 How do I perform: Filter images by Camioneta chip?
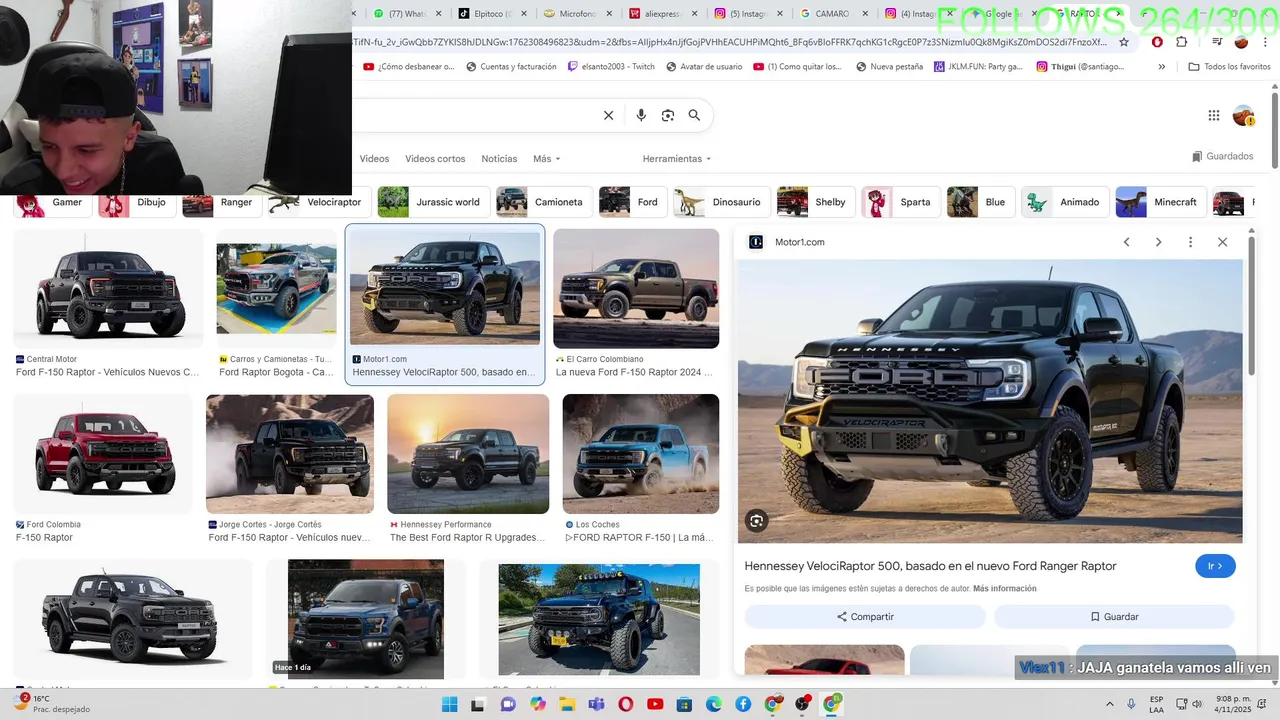(x=545, y=202)
